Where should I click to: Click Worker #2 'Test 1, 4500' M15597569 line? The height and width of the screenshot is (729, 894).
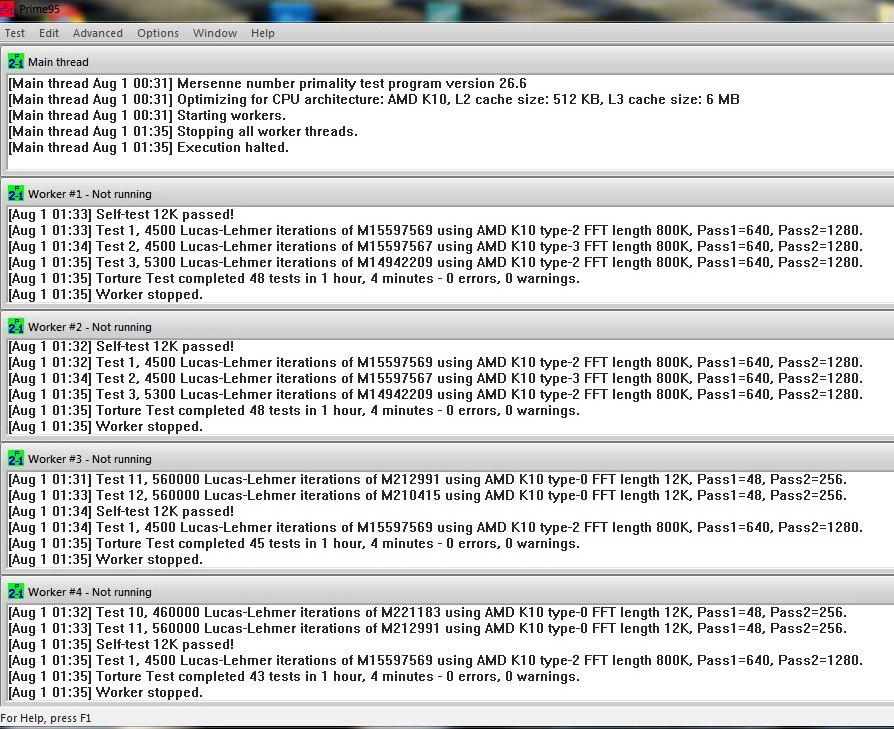point(436,363)
